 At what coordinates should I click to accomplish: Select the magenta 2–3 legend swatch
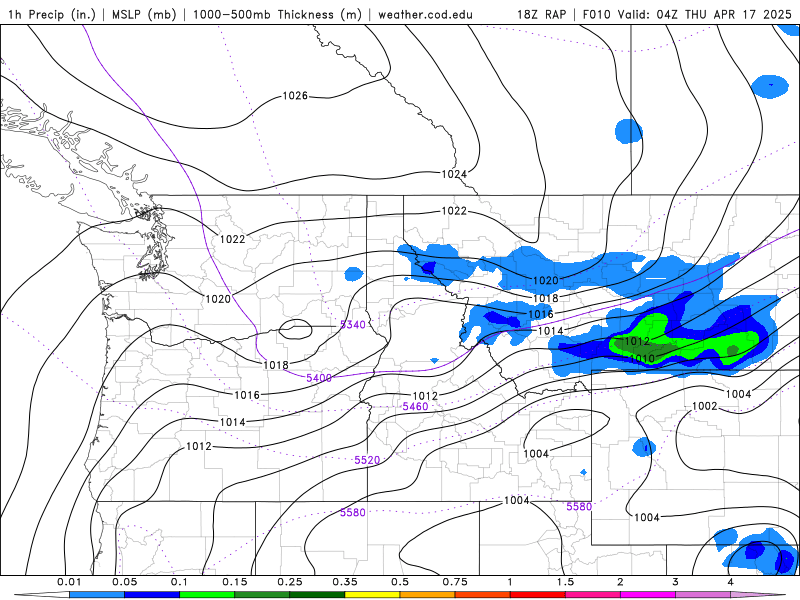pos(648,595)
